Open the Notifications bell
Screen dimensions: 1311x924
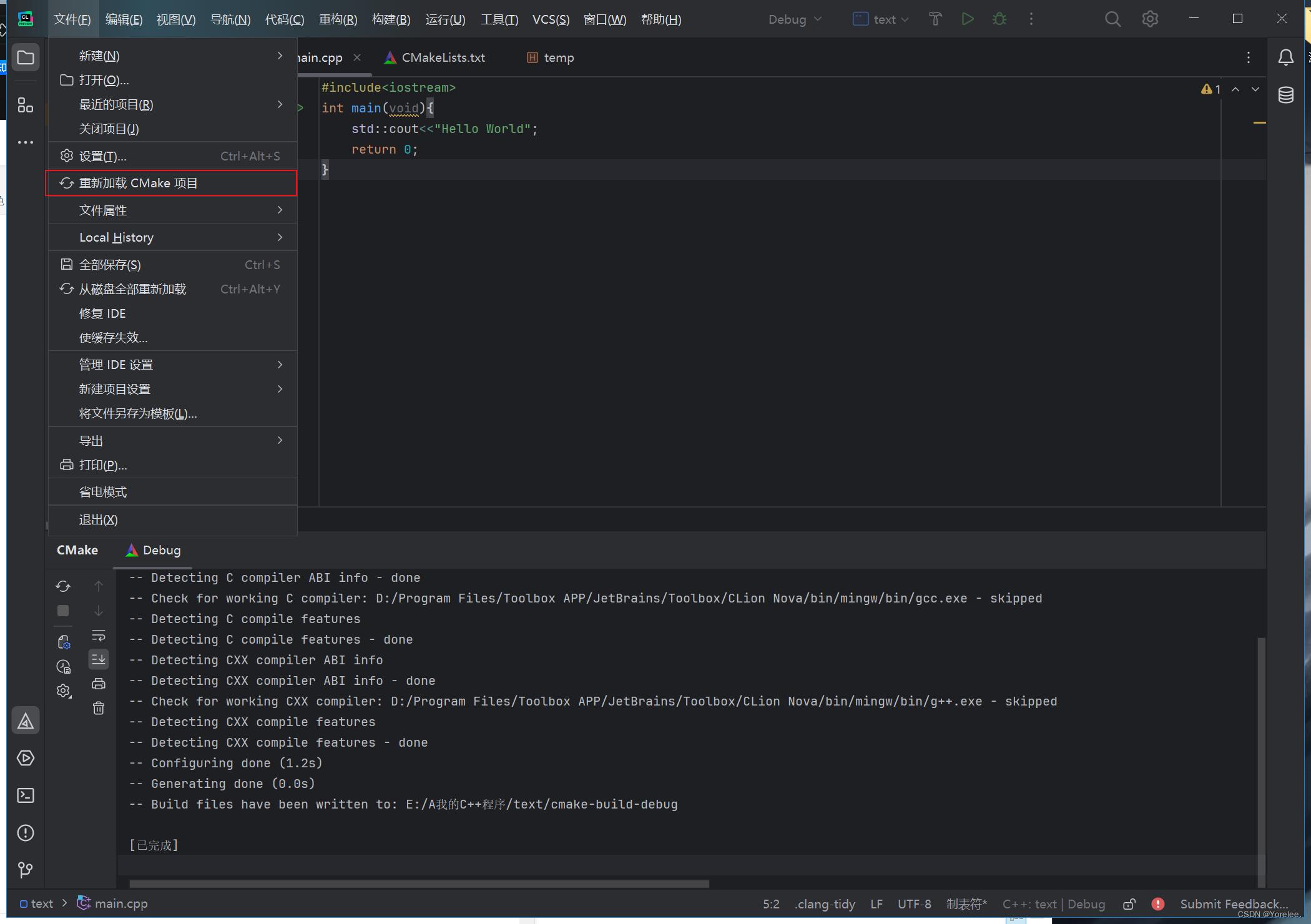1286,58
